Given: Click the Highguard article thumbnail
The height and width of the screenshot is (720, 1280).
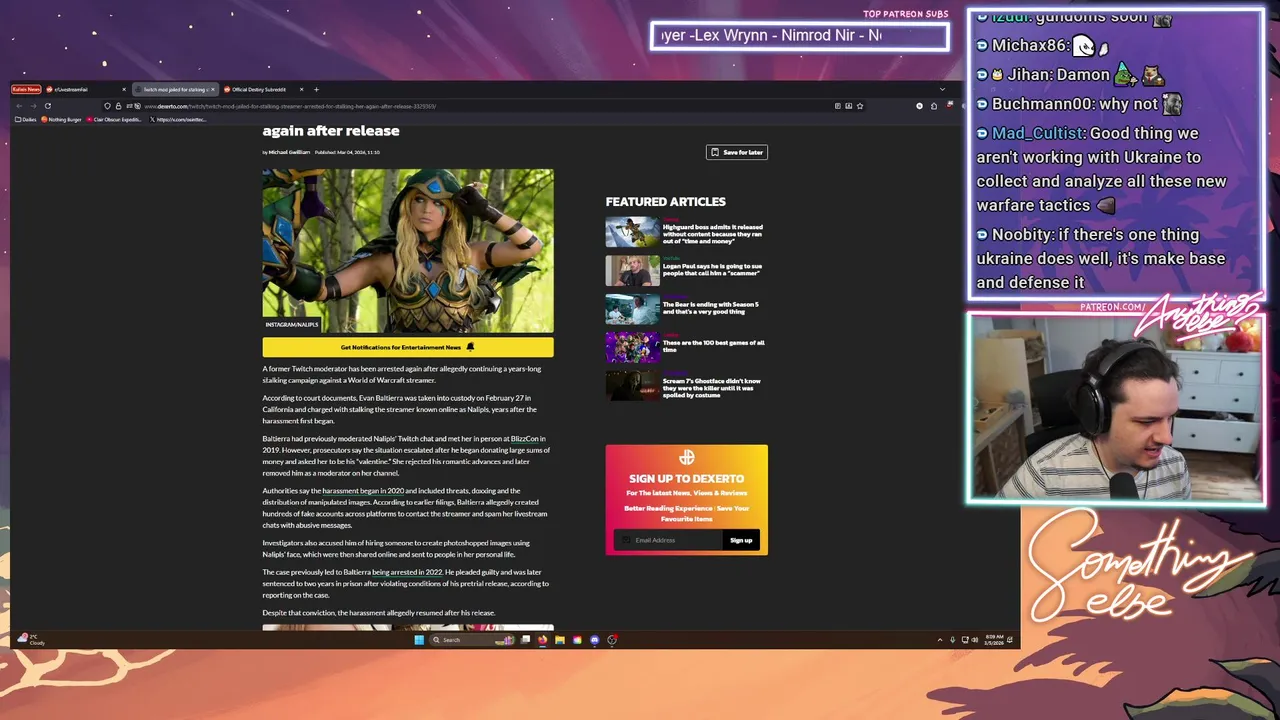Looking at the screenshot, I should click(x=632, y=232).
